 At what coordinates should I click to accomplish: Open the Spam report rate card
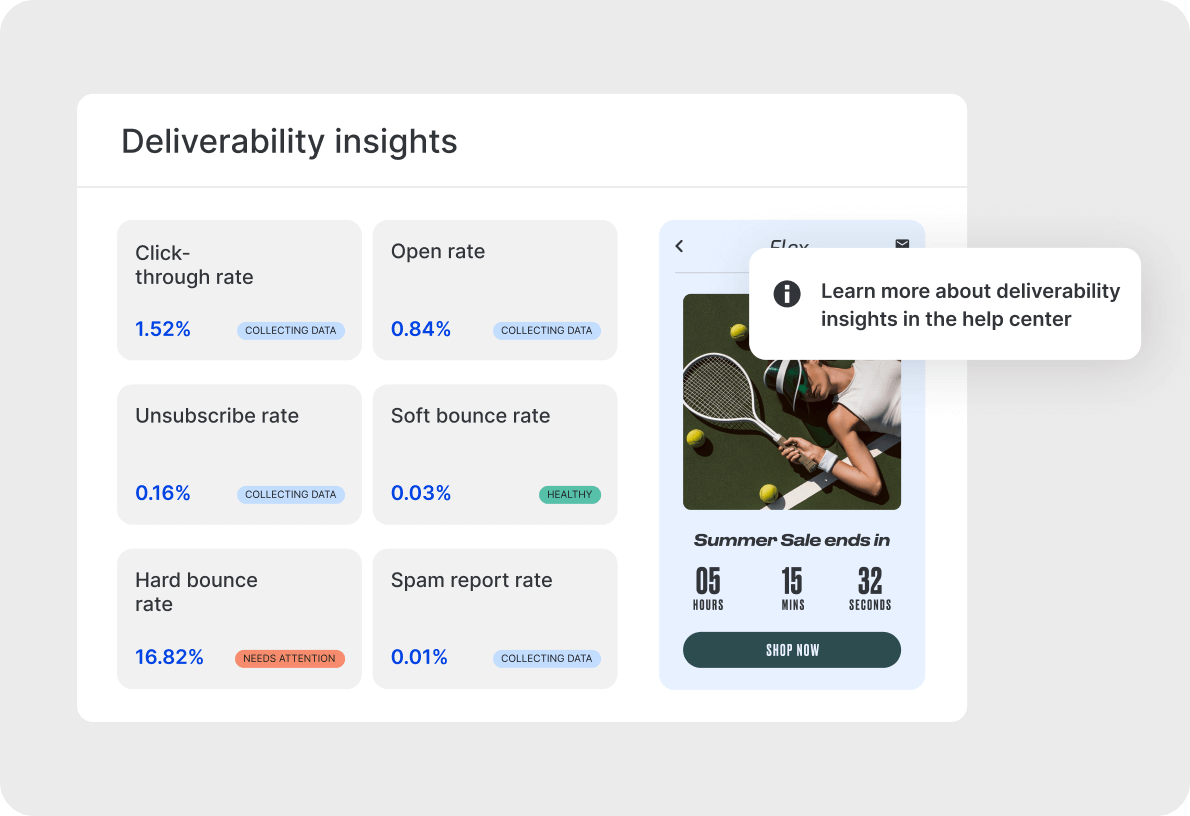pyautogui.click(x=495, y=619)
